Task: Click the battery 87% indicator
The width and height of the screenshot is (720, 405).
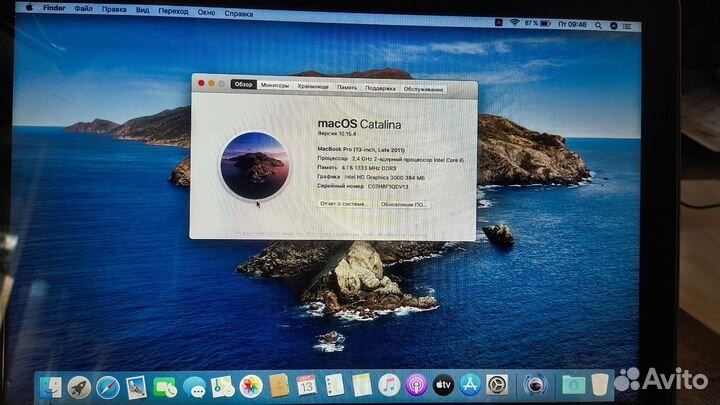Action: point(538,23)
